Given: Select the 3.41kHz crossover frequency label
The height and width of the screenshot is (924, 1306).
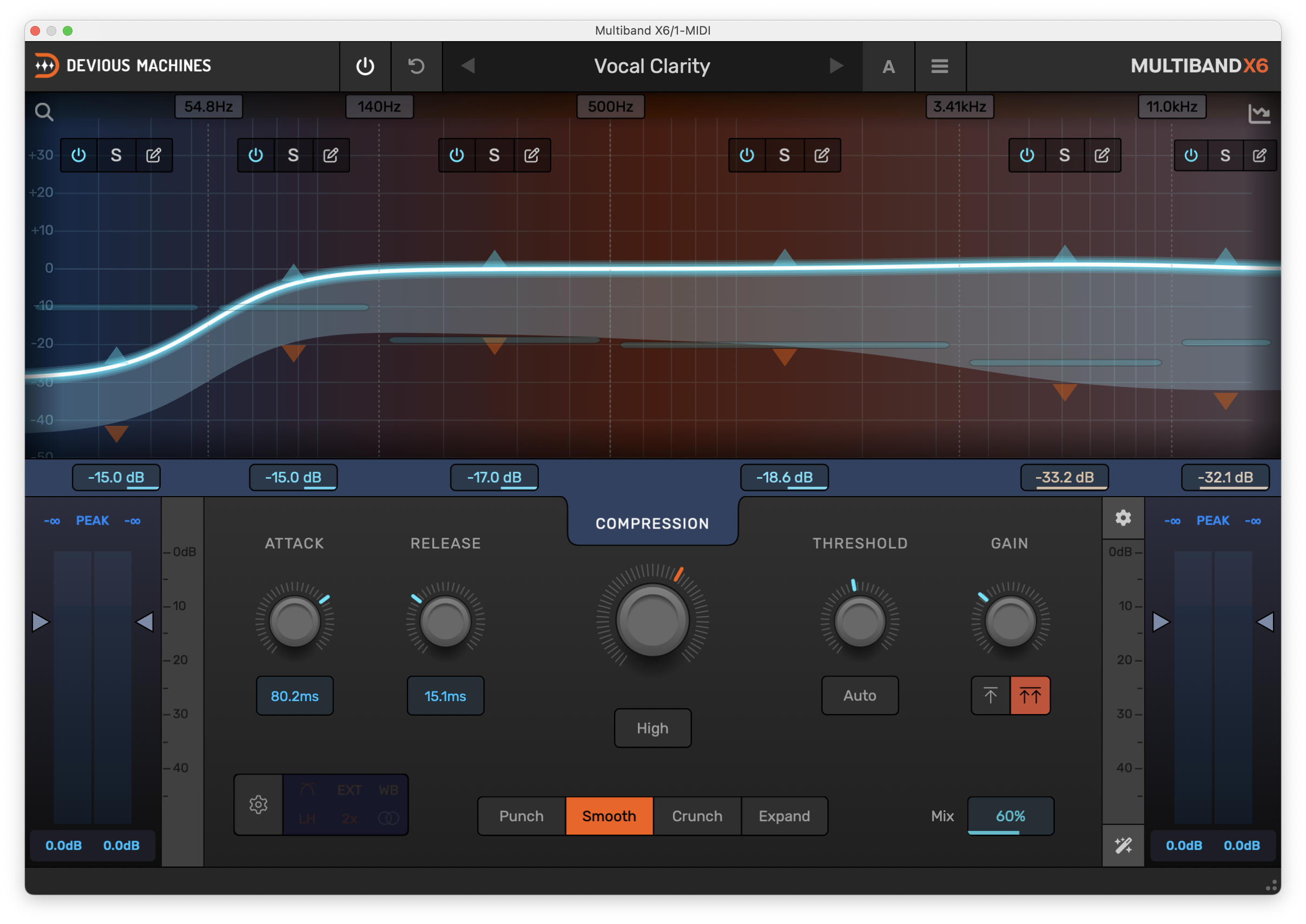Looking at the screenshot, I should (959, 107).
